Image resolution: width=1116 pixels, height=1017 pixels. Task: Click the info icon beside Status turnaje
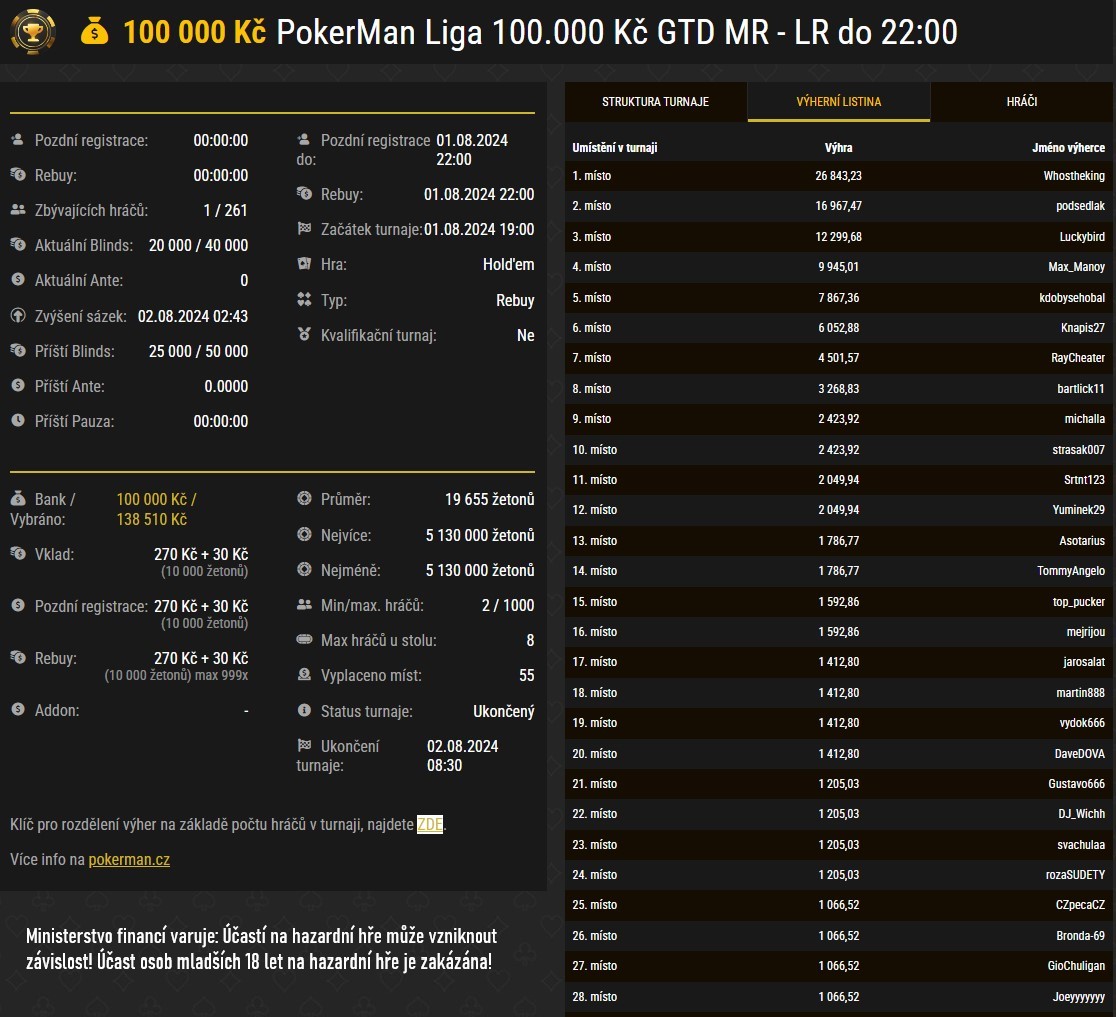point(304,710)
